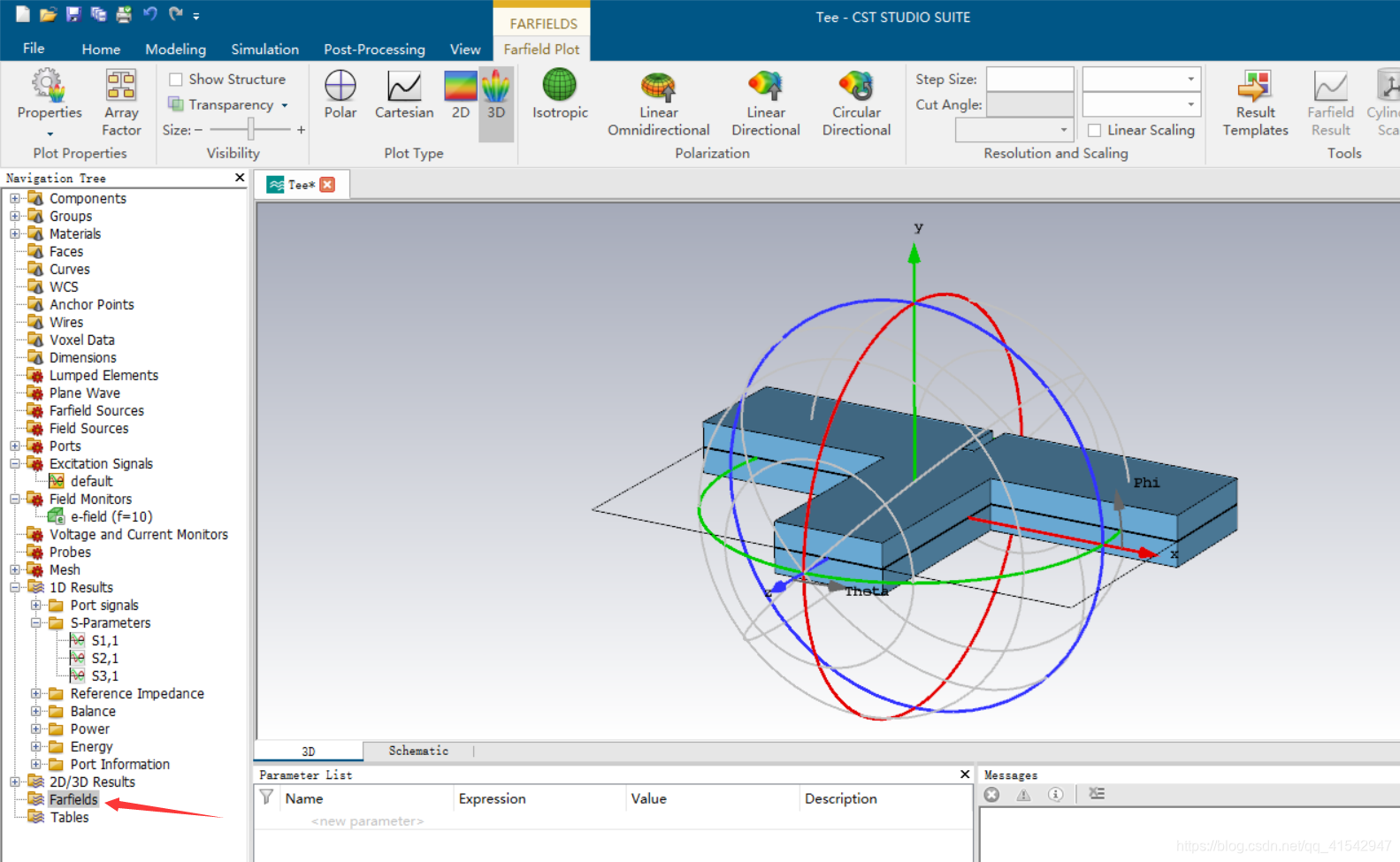Image resolution: width=1400 pixels, height=862 pixels.
Task: Select the S2,1 result item
Action: tap(104, 658)
